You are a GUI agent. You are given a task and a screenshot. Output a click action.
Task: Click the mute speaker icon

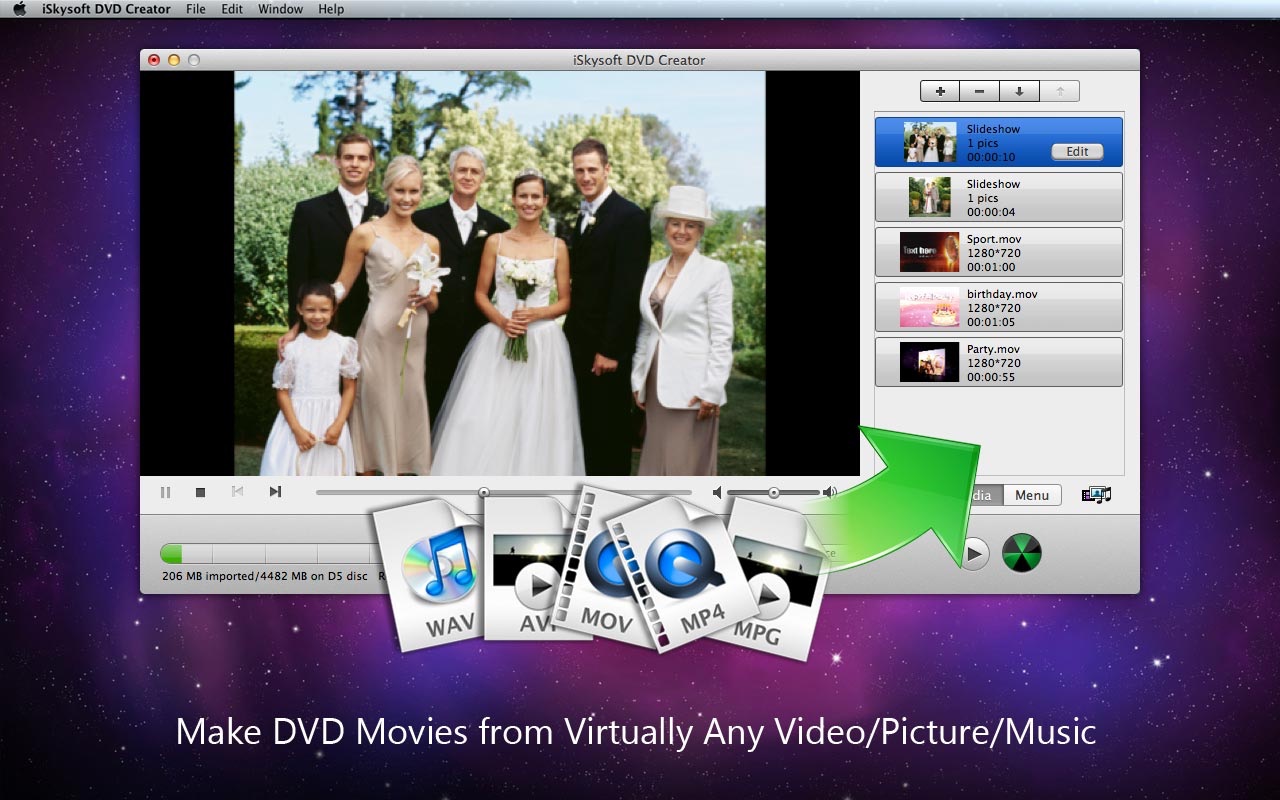tap(717, 492)
